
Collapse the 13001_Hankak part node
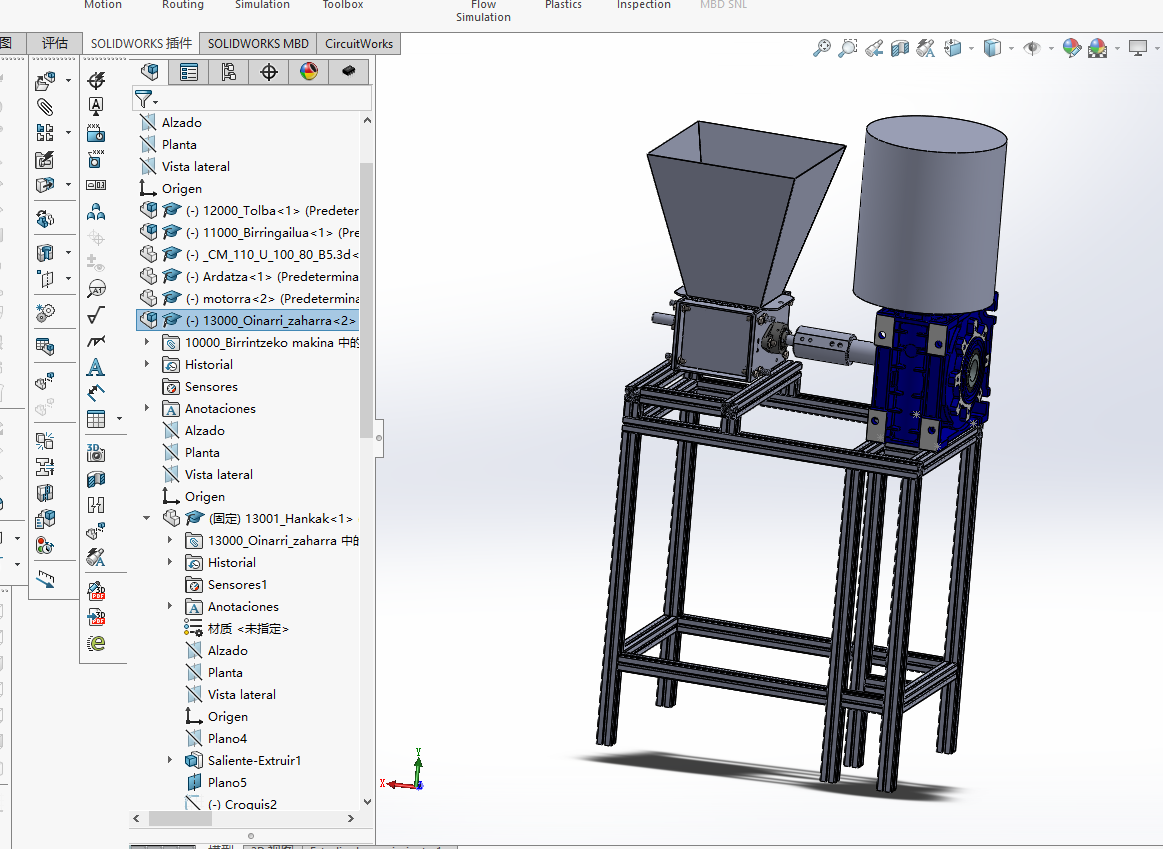click(147, 519)
